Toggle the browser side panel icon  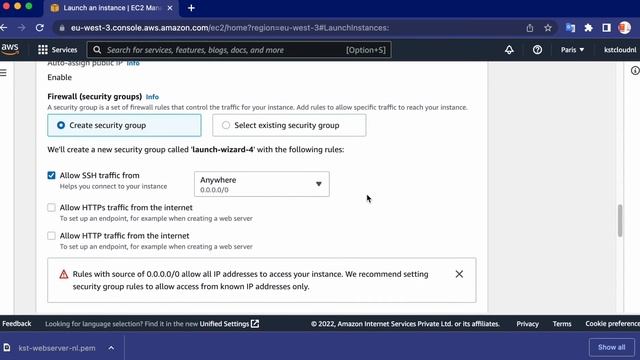[x=607, y=28]
